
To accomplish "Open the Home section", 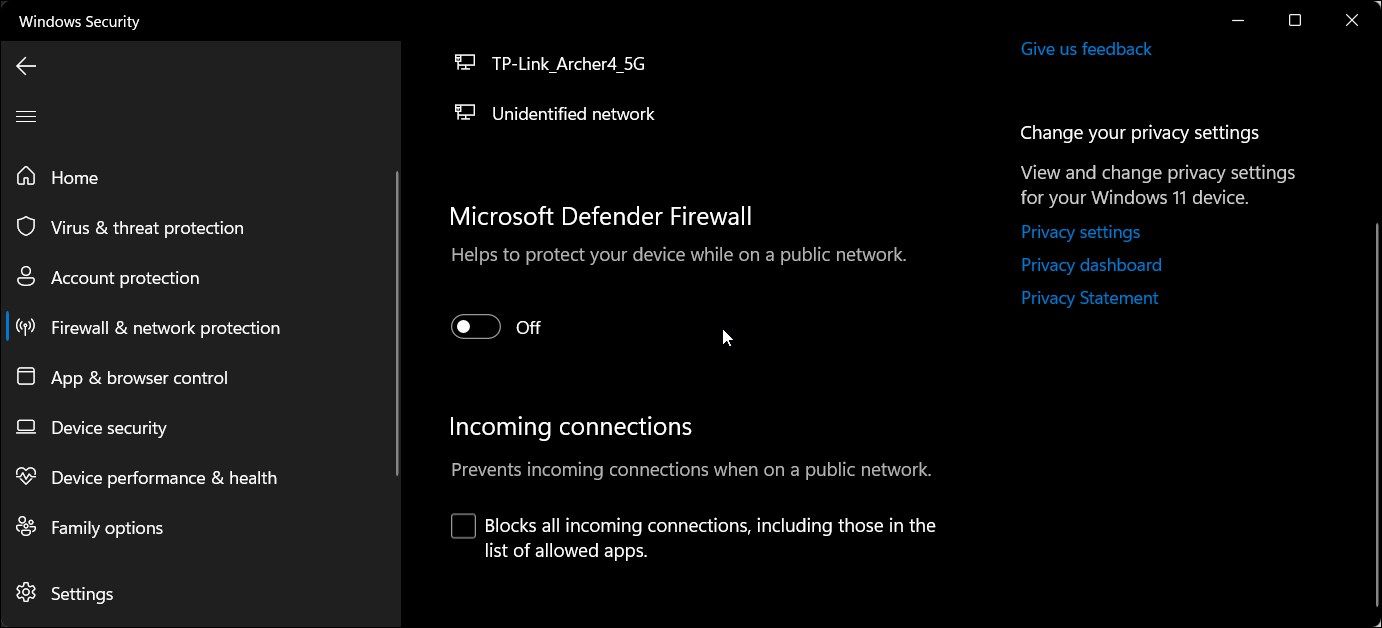I will coord(74,177).
